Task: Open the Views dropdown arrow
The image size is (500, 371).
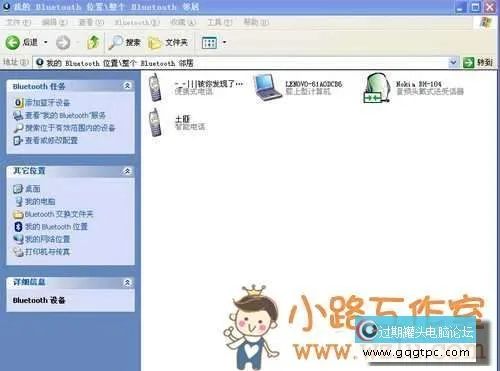Action: coord(224,42)
